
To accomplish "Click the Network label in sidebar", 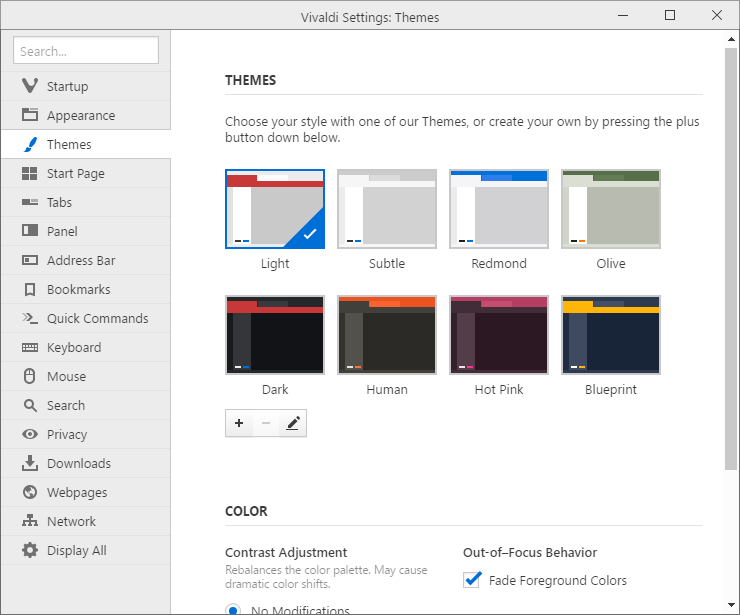I will (71, 521).
